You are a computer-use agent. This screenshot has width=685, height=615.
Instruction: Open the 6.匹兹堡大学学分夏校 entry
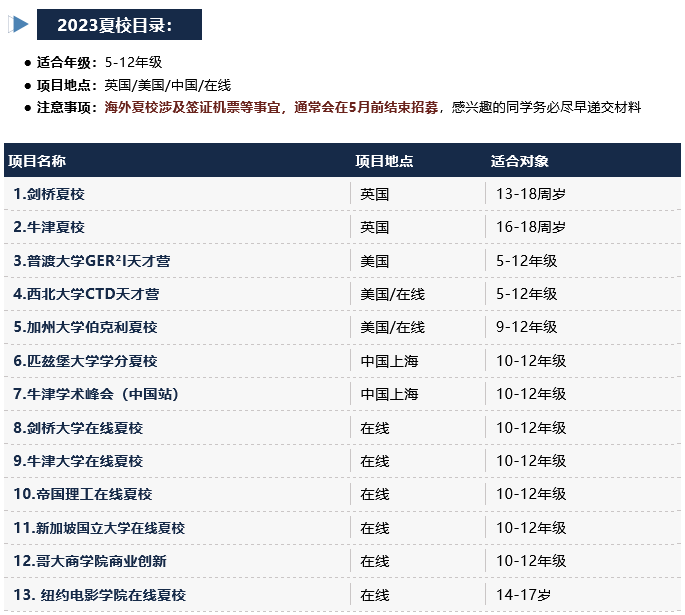[x=85, y=361]
